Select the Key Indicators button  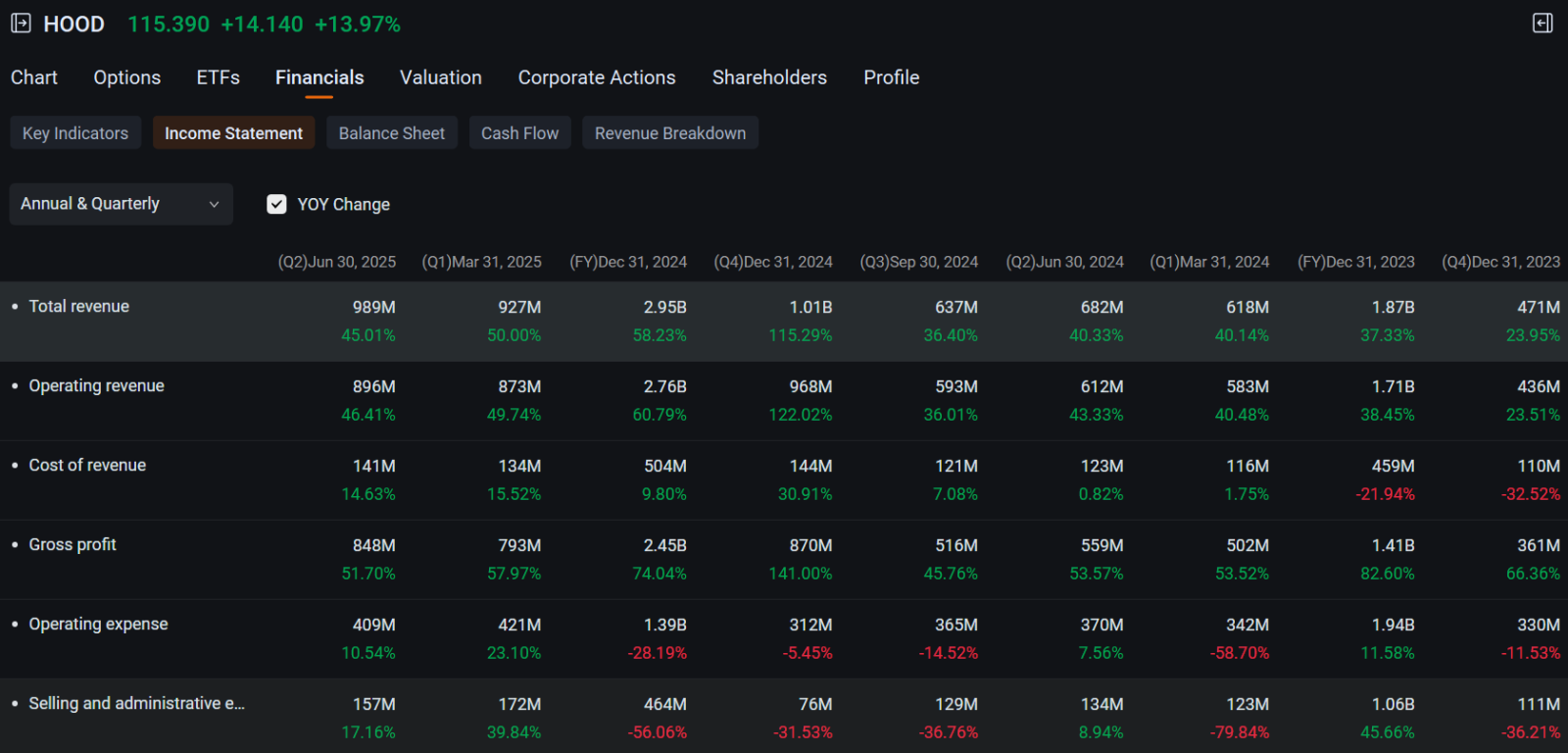pos(75,133)
